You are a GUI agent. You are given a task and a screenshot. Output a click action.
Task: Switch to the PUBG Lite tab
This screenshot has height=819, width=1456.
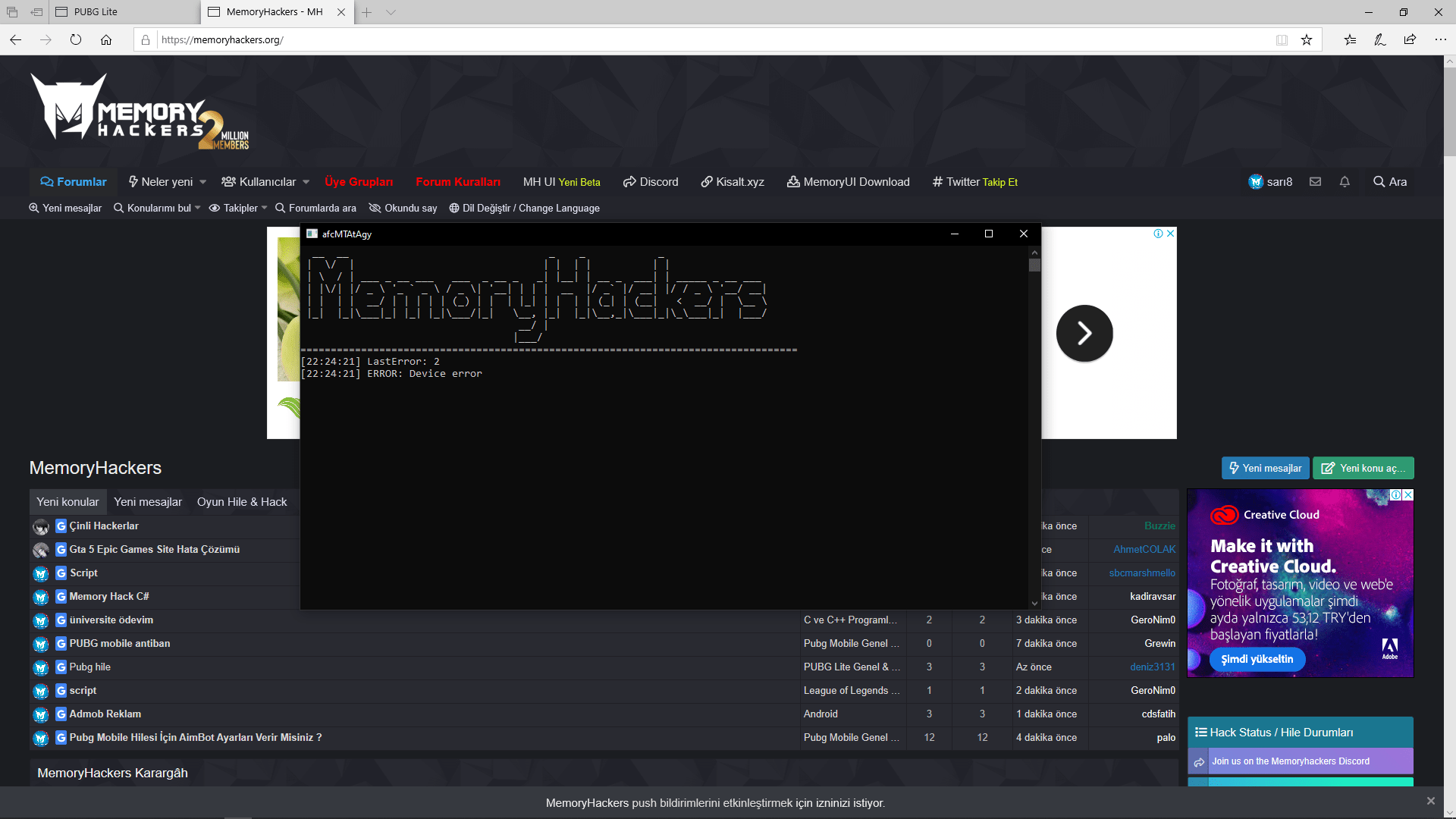pyautogui.click(x=125, y=12)
